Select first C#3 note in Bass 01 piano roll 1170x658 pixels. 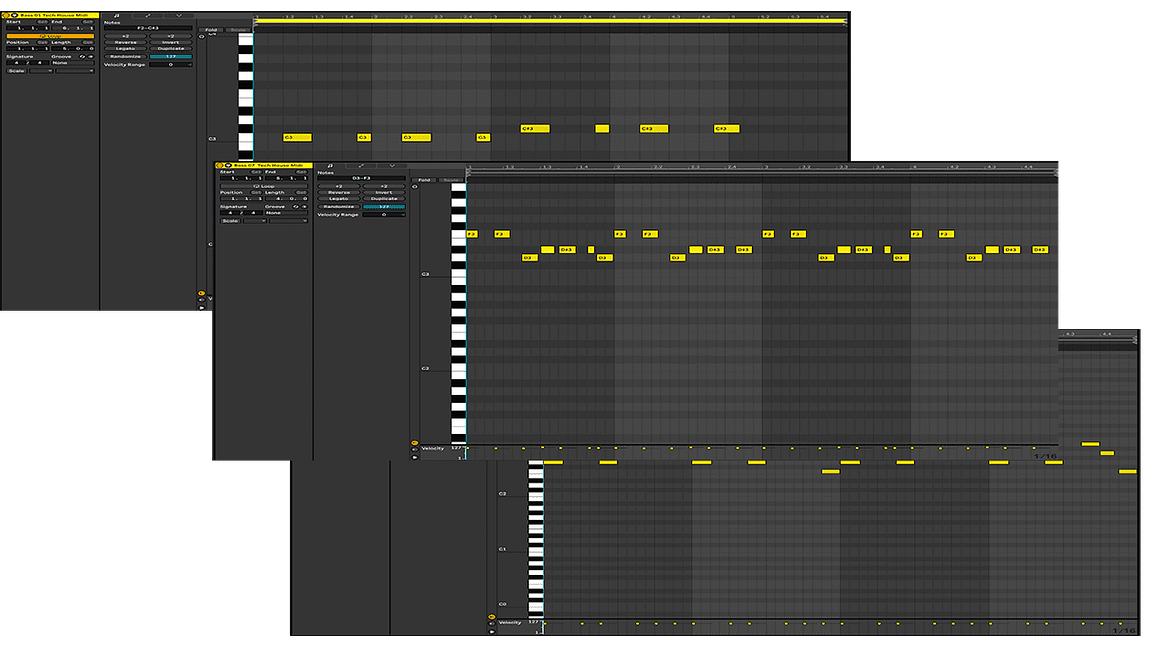535,128
